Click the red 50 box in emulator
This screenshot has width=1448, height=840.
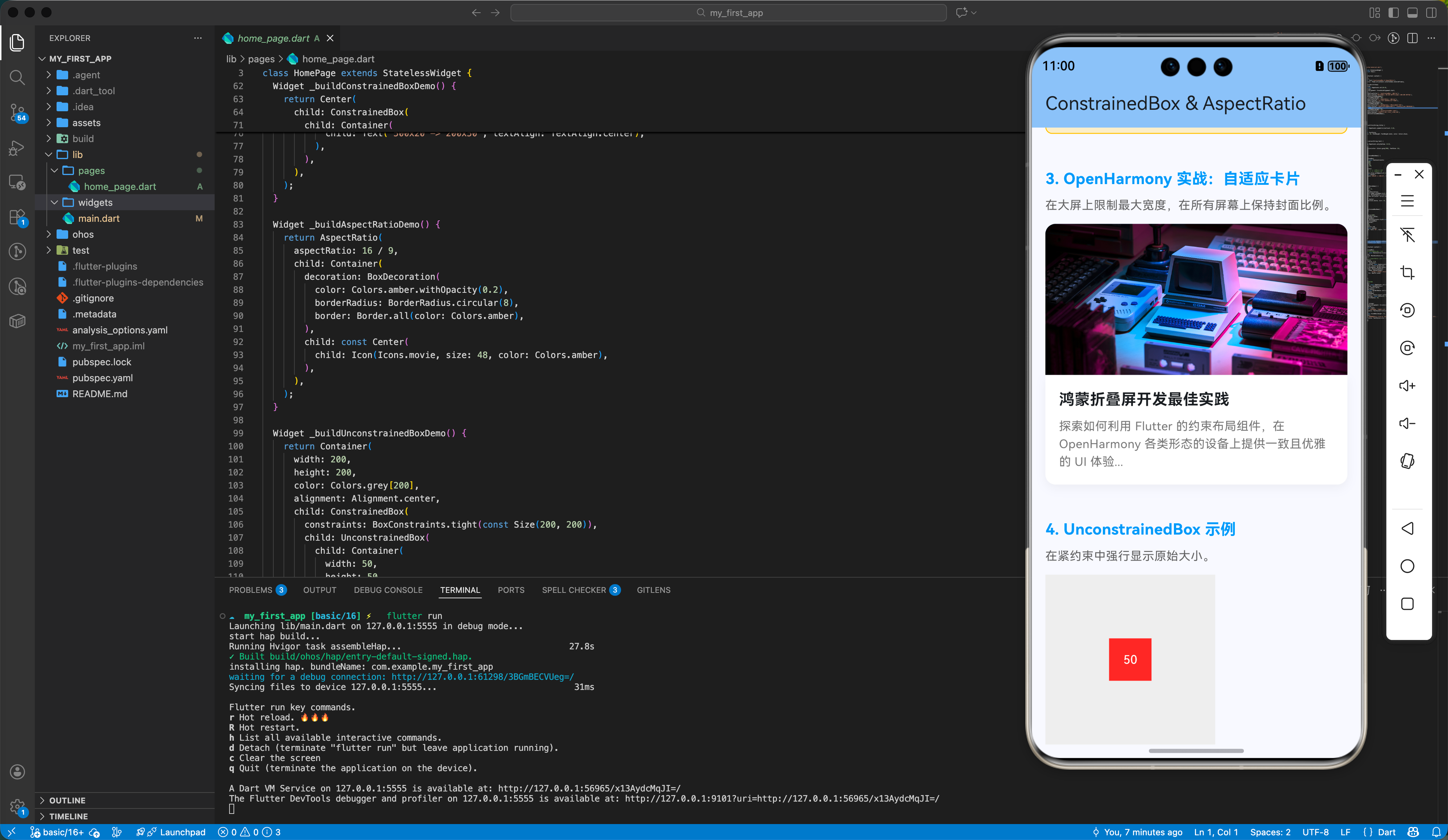(x=1130, y=659)
